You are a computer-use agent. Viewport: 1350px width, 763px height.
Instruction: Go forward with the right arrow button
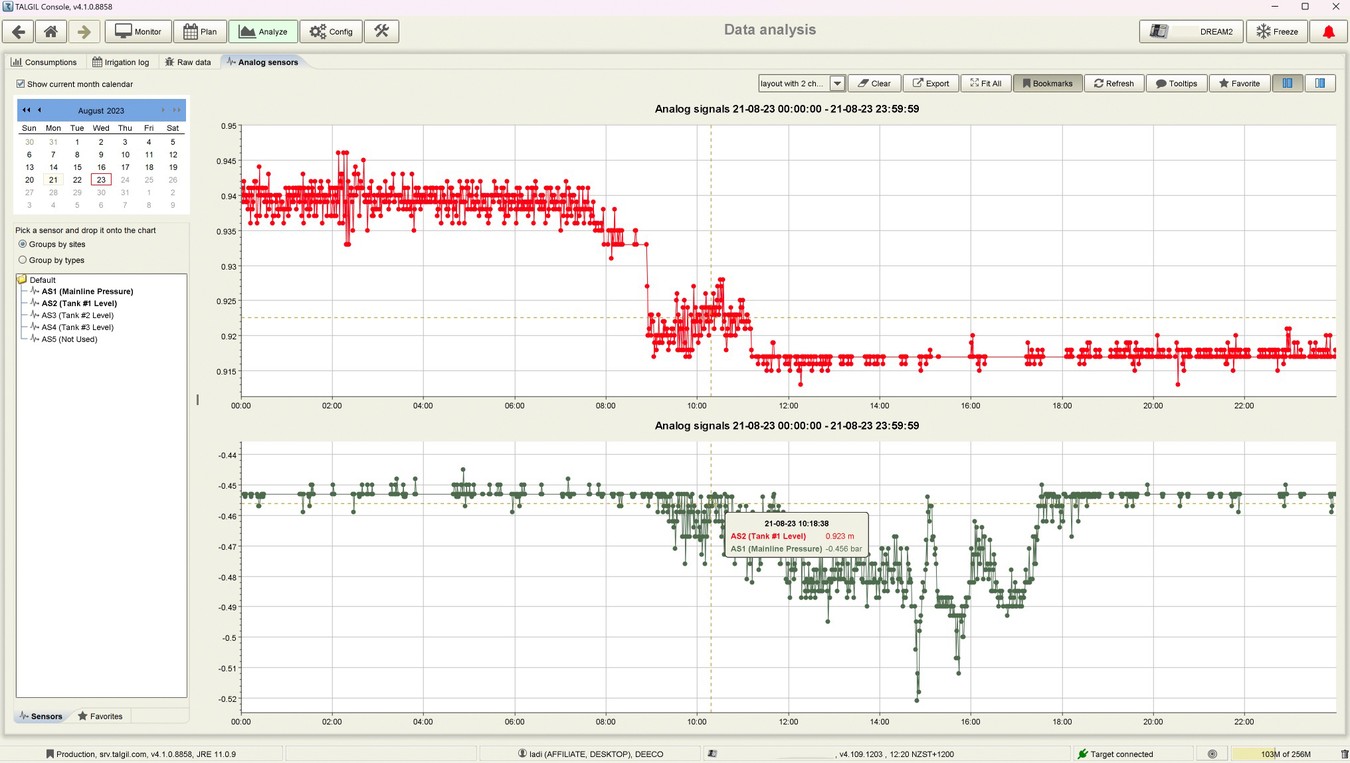pos(84,31)
